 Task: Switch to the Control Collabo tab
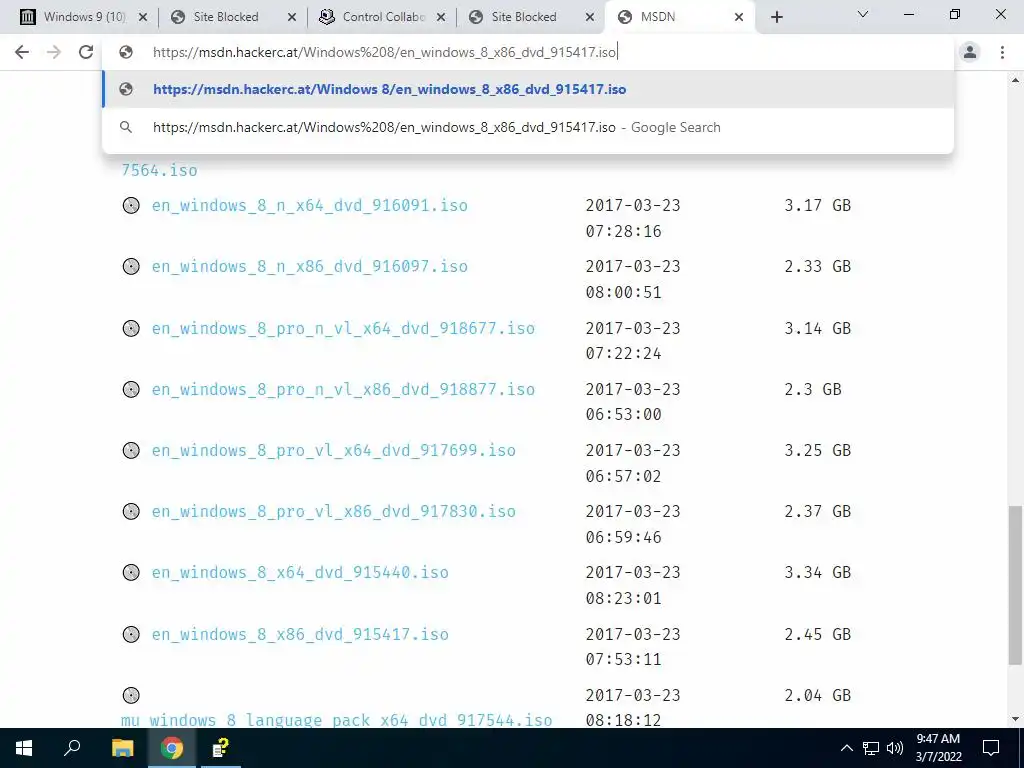pos(382,17)
